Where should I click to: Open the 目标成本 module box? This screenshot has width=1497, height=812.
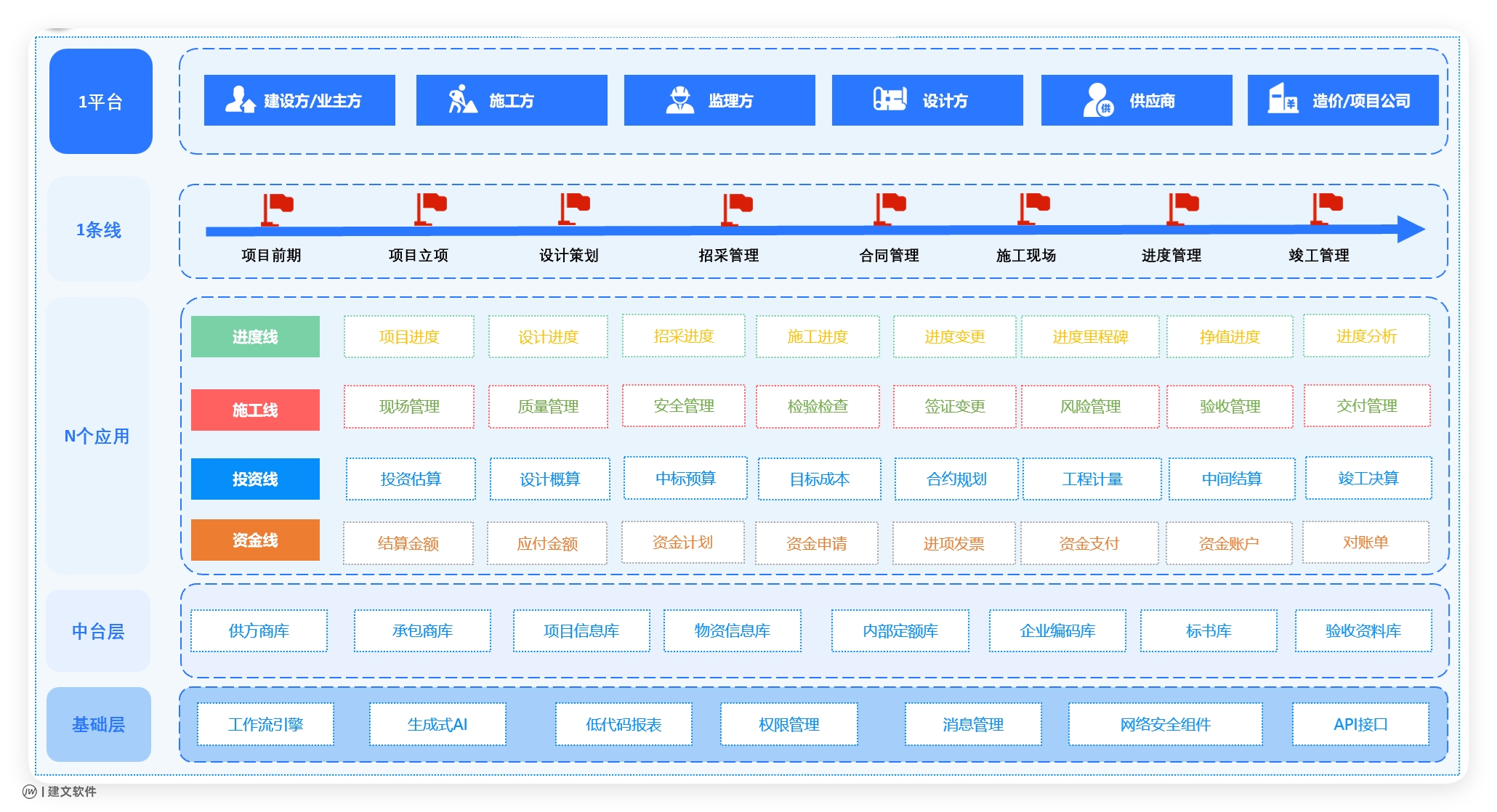(x=819, y=479)
